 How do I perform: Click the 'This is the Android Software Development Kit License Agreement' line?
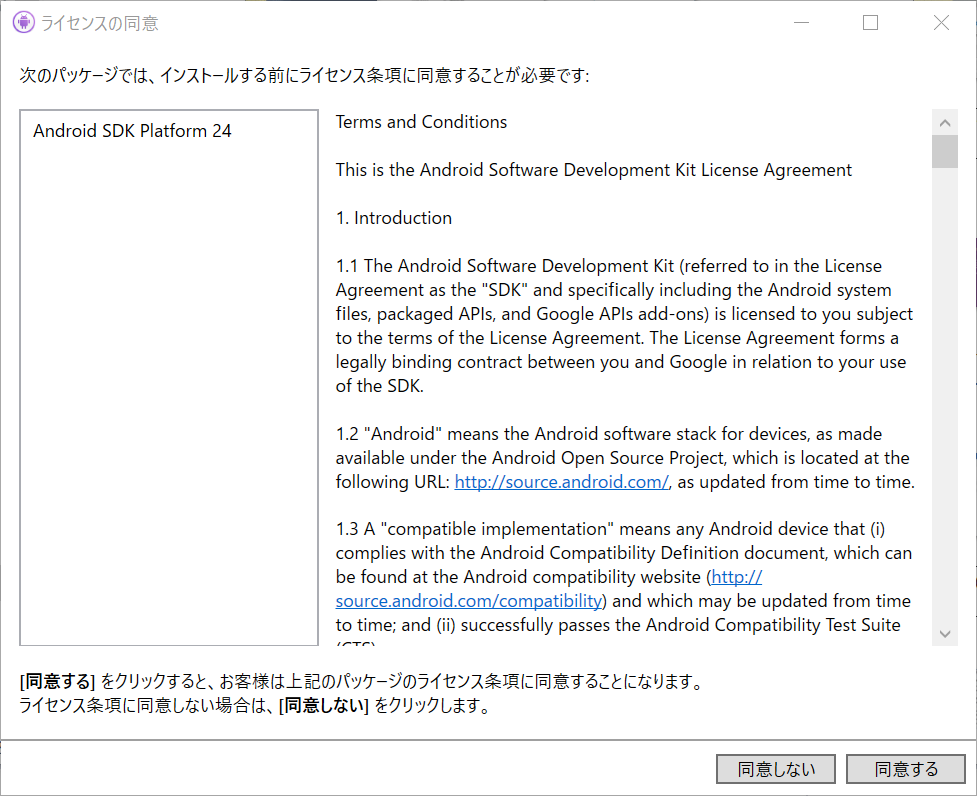593,170
